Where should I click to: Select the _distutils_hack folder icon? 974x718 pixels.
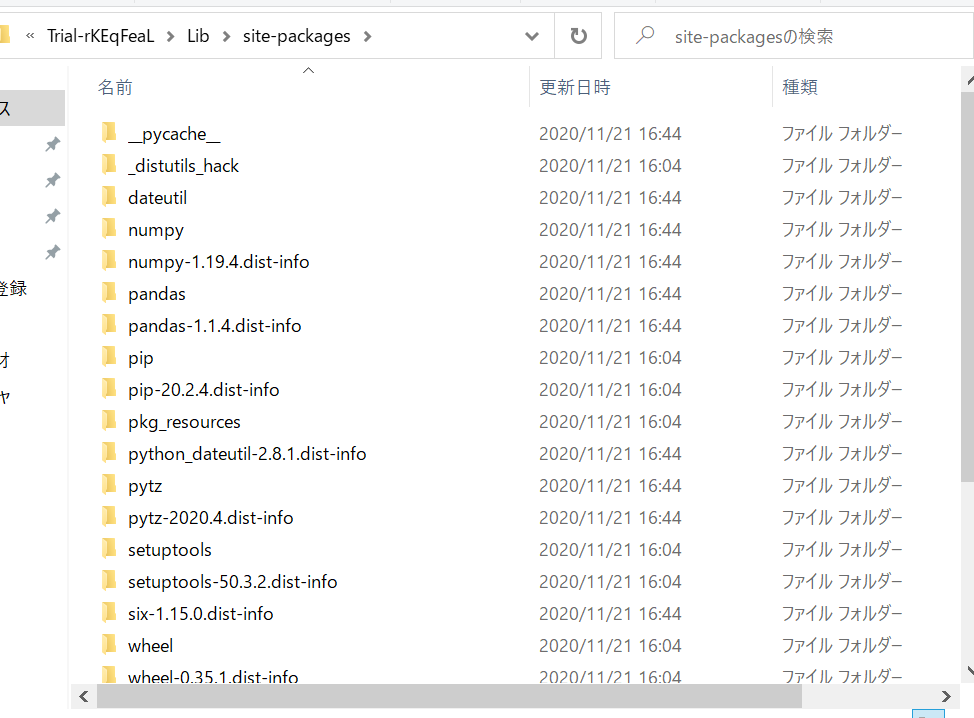109,165
